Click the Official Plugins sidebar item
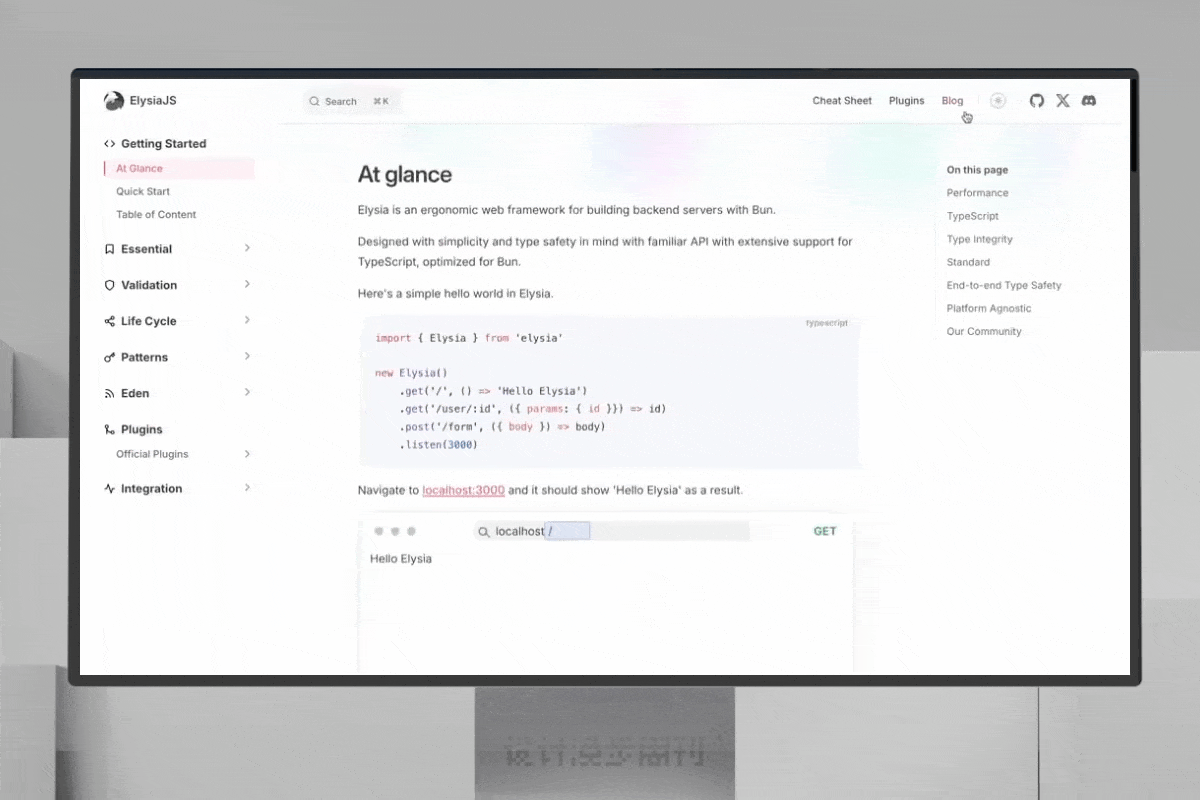 (x=152, y=454)
